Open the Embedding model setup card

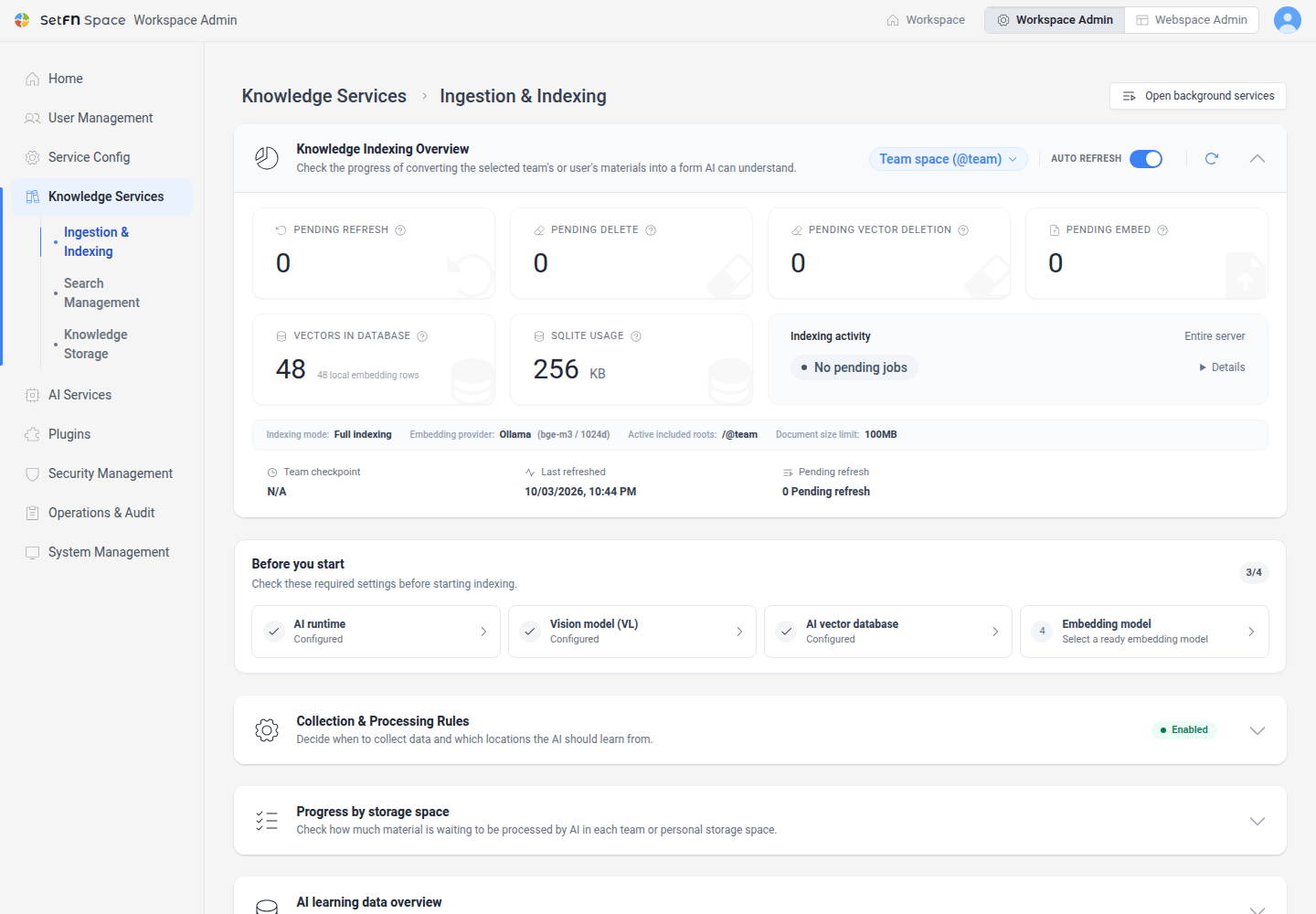tap(1144, 632)
